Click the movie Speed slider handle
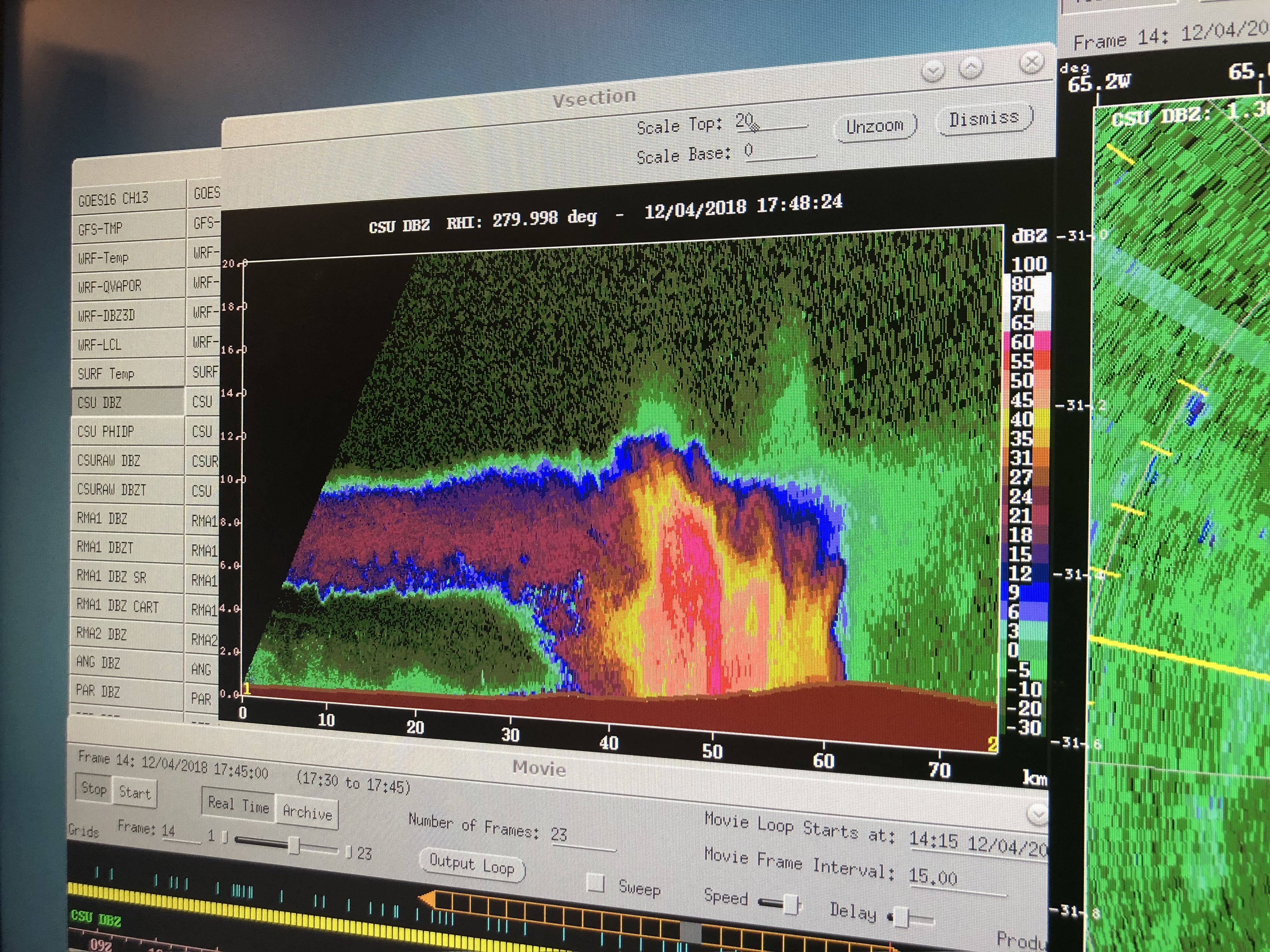The height and width of the screenshot is (952, 1270). [x=791, y=904]
